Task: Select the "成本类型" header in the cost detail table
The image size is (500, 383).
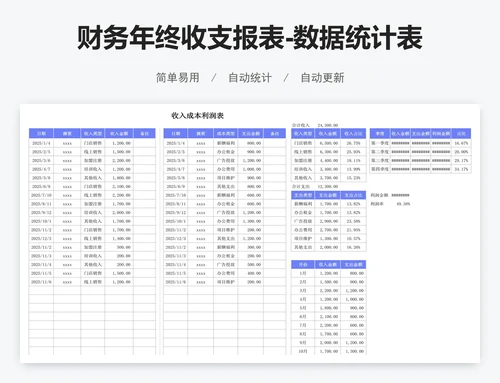Action: (226, 133)
